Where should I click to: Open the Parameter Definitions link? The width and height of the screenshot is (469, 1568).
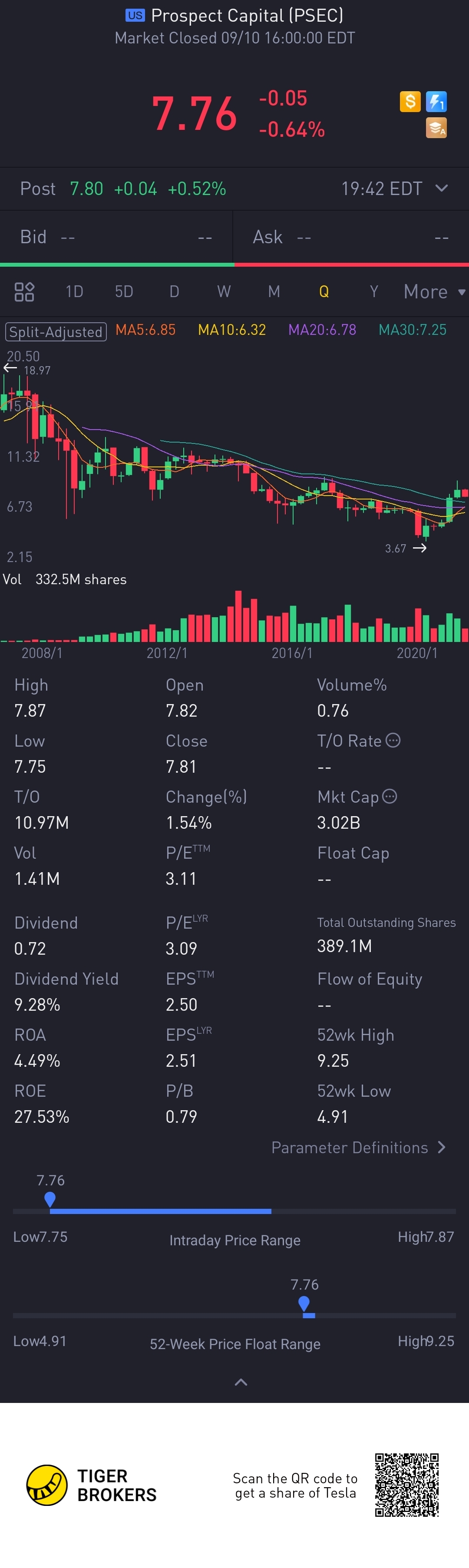[x=358, y=1148]
